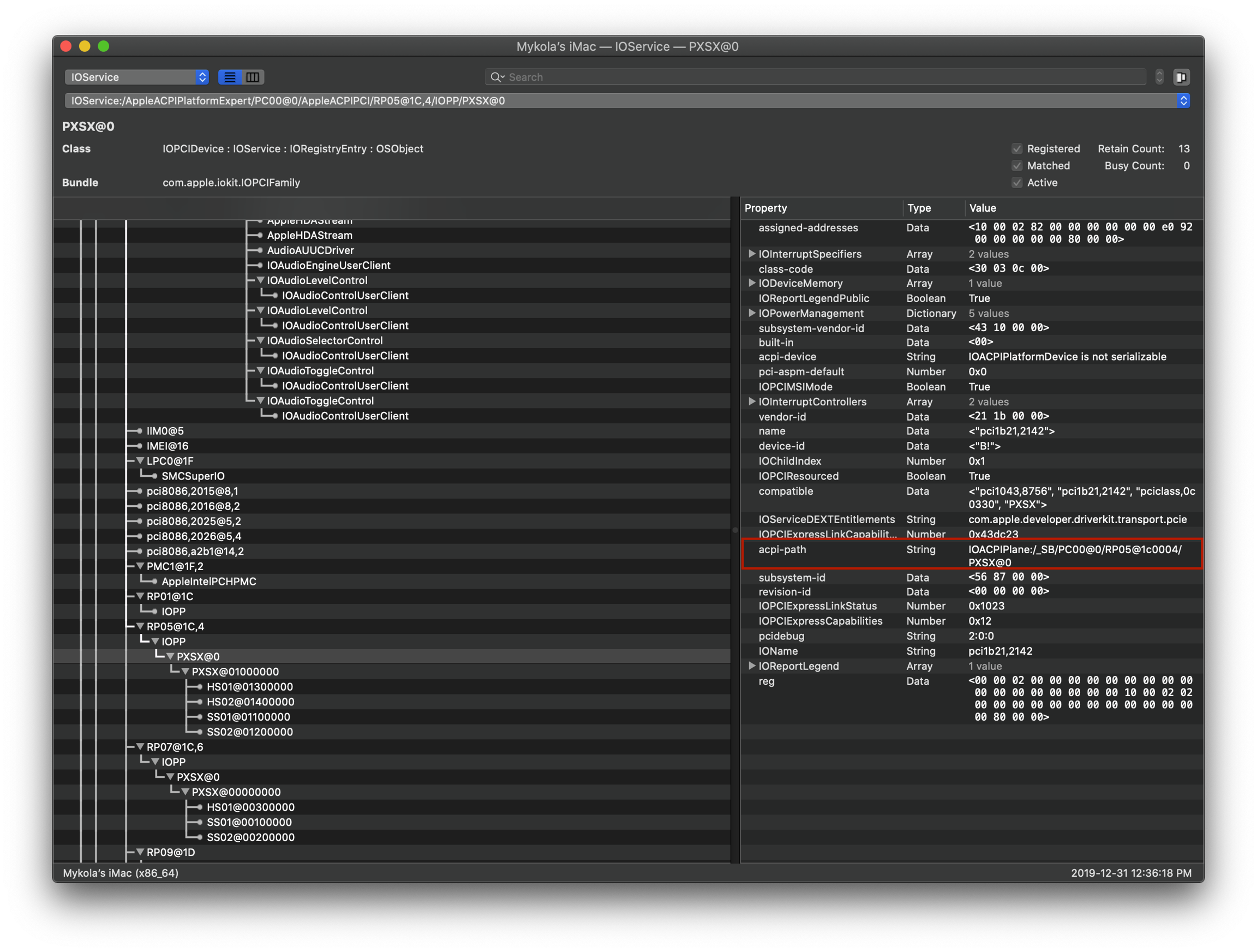
Task: Click the Value column header
Action: 982,208
